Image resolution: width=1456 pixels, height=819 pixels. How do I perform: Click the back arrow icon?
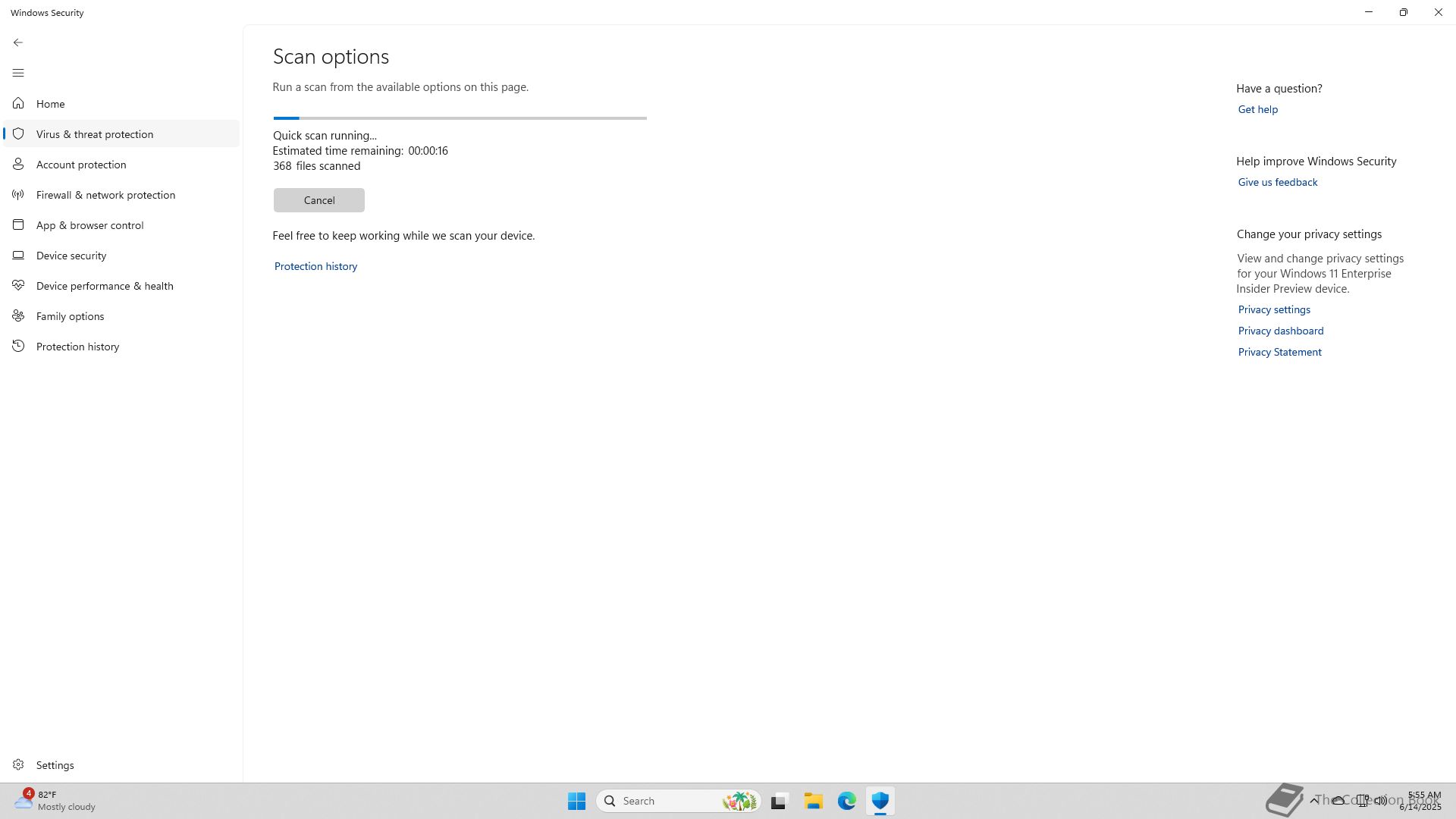coord(18,42)
